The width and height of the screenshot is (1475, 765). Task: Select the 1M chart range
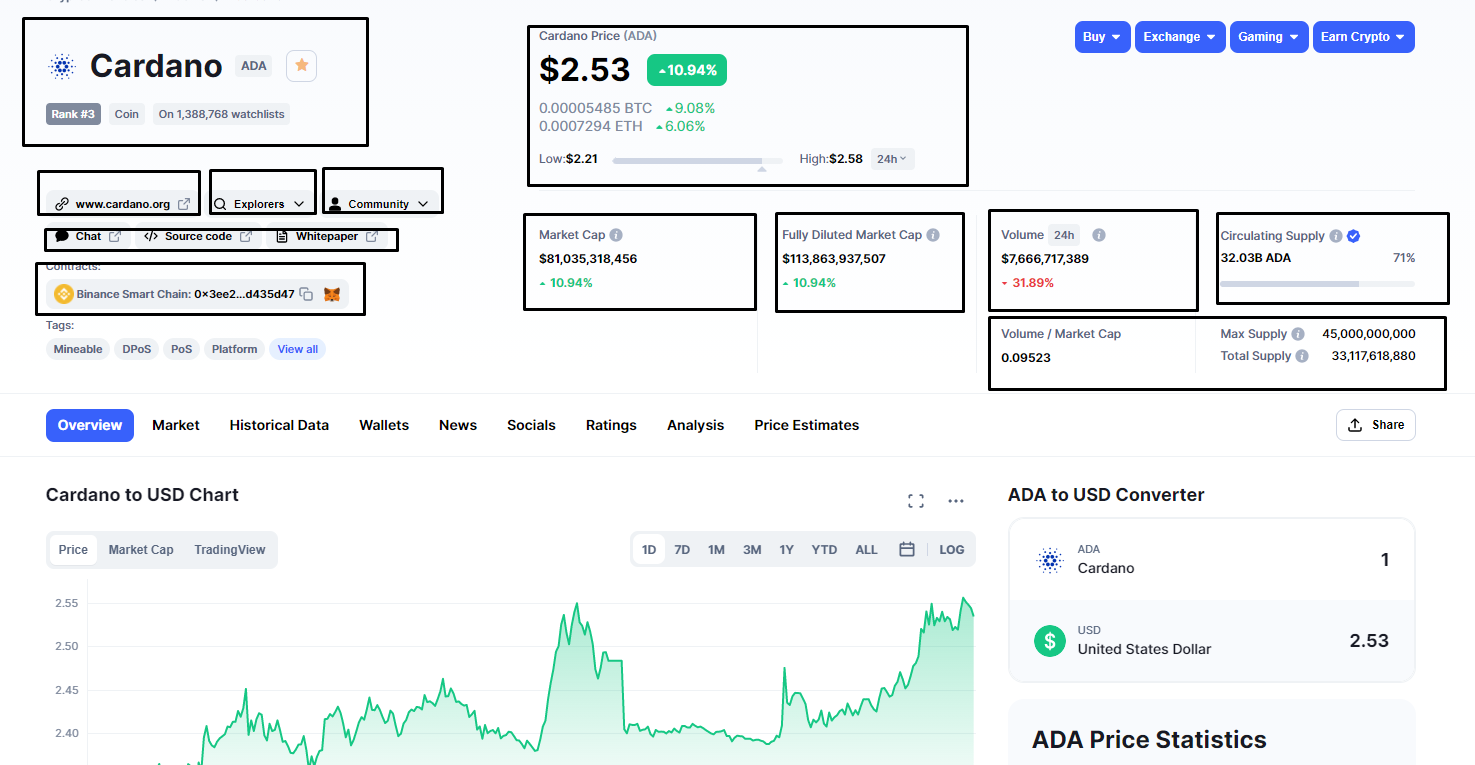(716, 549)
